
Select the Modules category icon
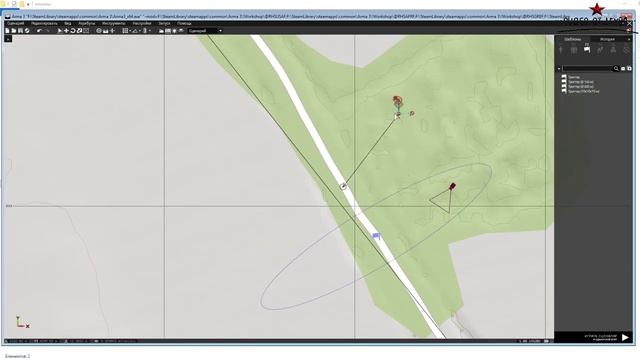[613, 50]
